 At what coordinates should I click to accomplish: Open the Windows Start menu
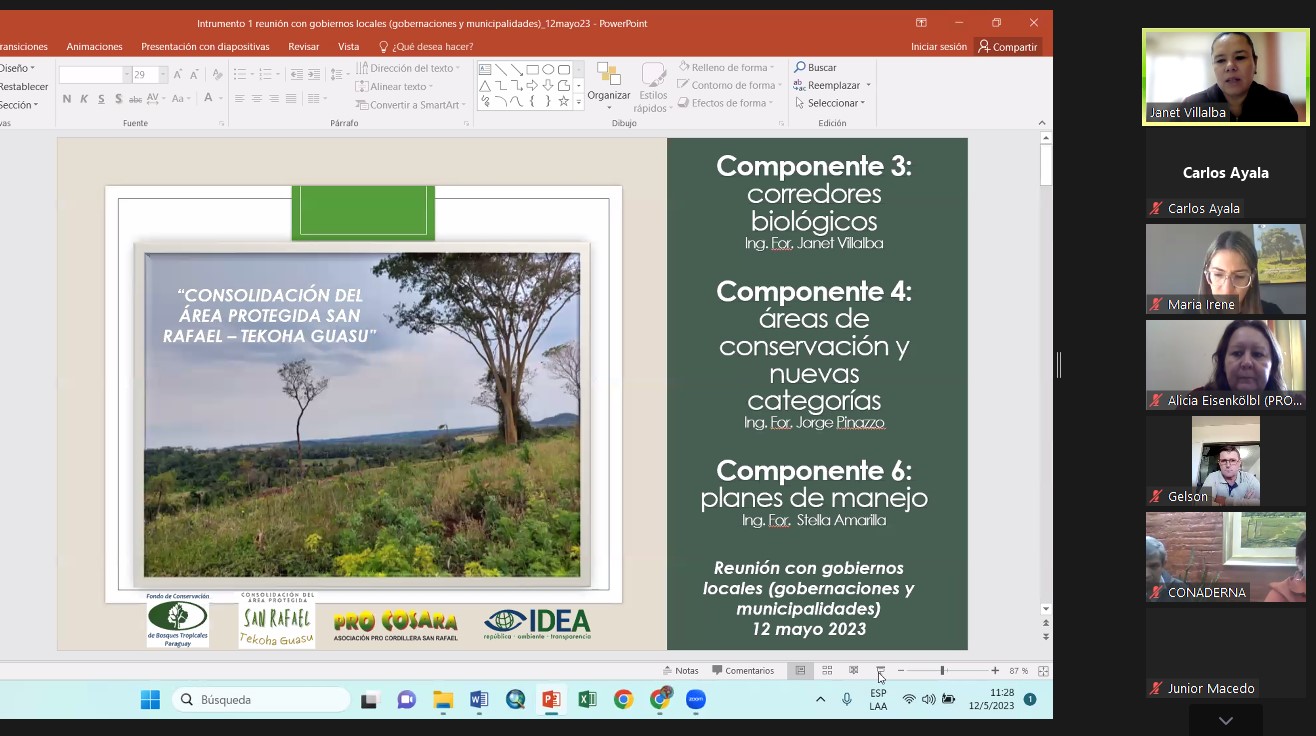click(150, 700)
